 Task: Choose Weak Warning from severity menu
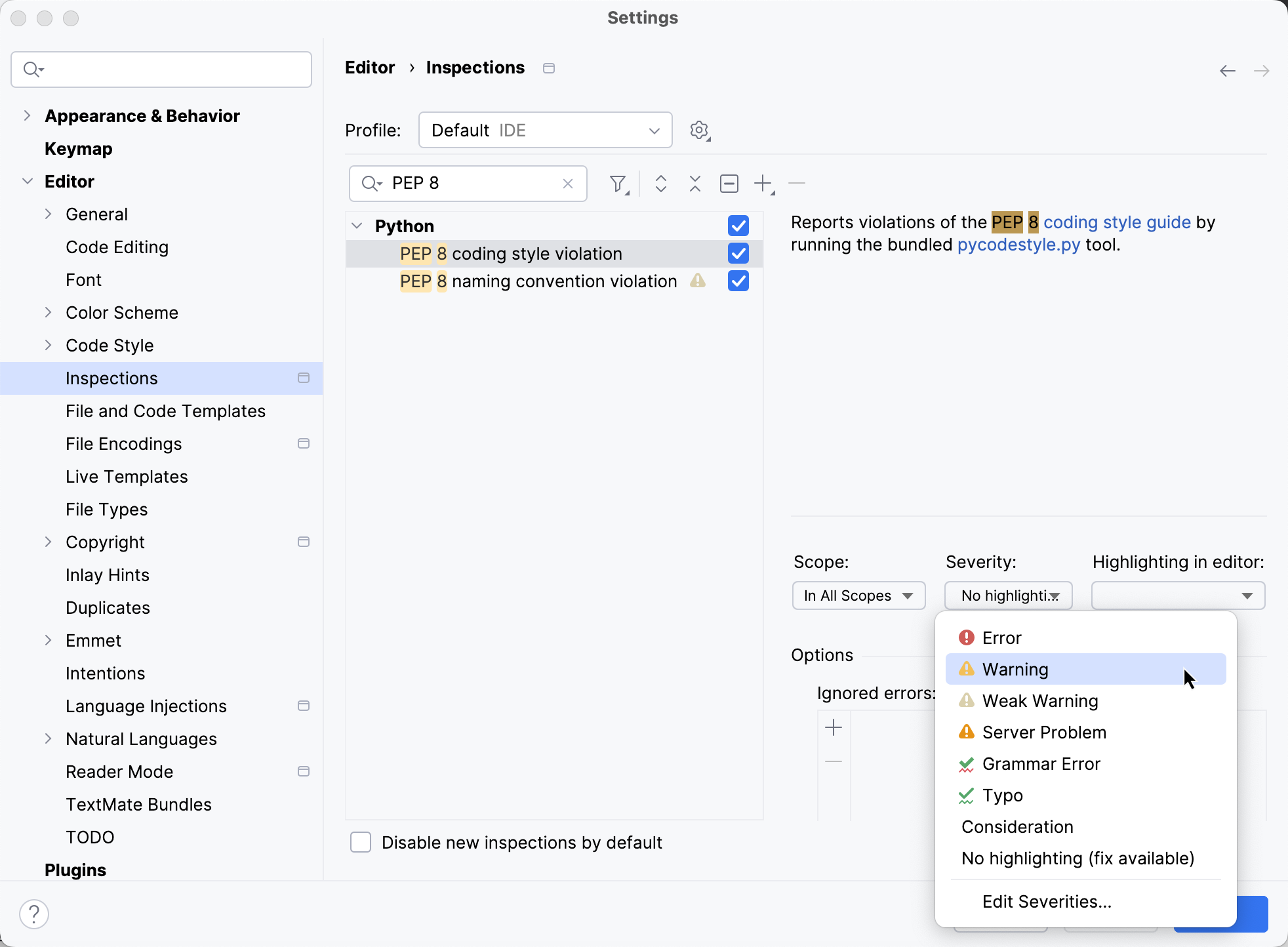pos(1039,701)
